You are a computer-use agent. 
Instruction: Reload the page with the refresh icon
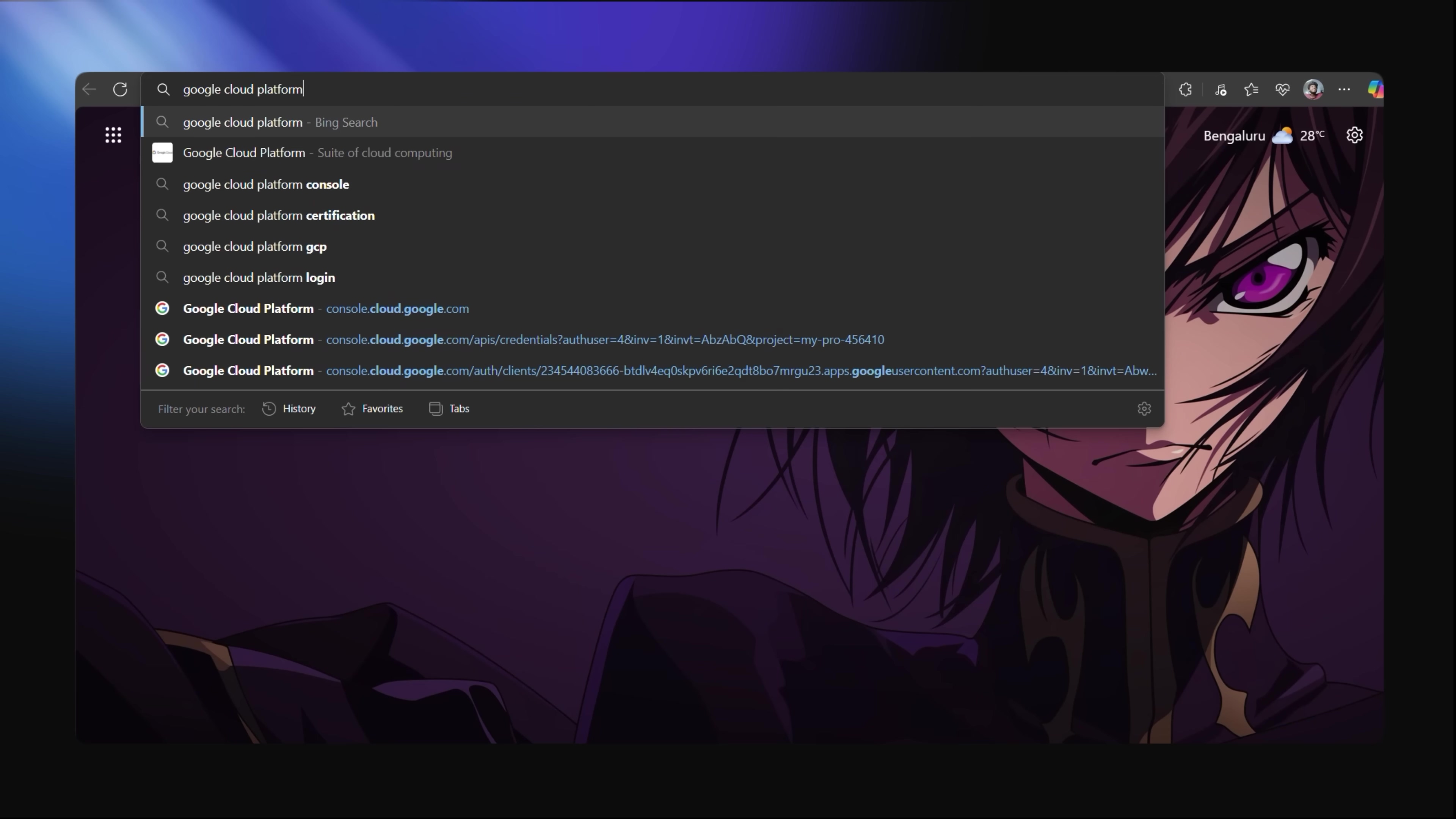pyautogui.click(x=120, y=89)
